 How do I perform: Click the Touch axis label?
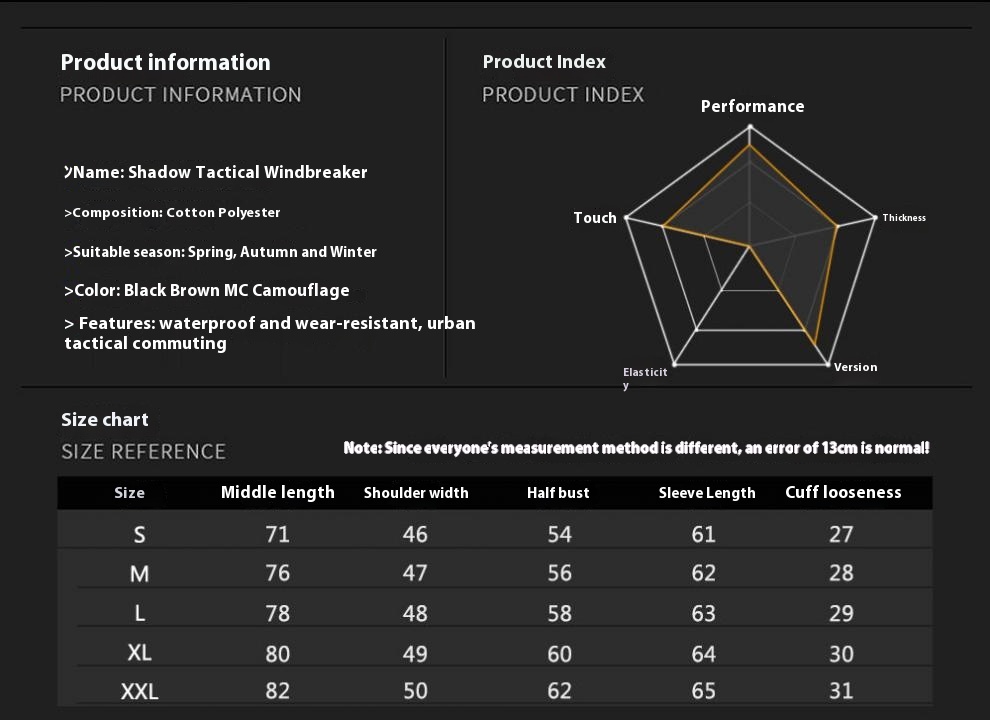595,218
